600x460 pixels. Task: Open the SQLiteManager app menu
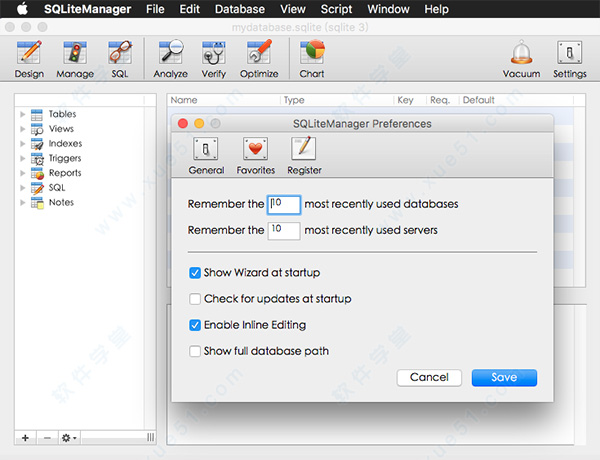point(87,9)
